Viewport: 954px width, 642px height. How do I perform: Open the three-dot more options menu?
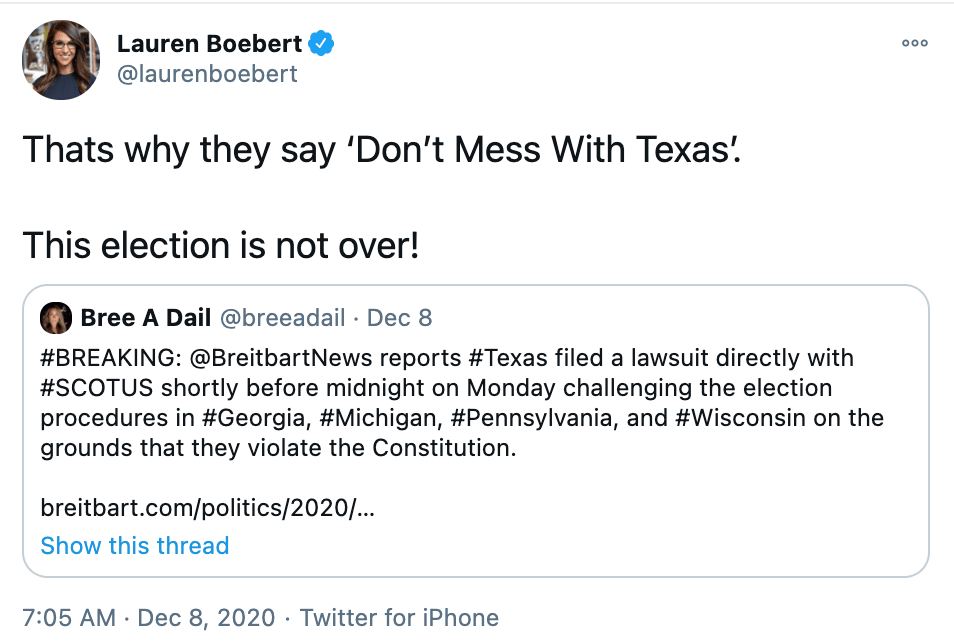(x=914, y=44)
